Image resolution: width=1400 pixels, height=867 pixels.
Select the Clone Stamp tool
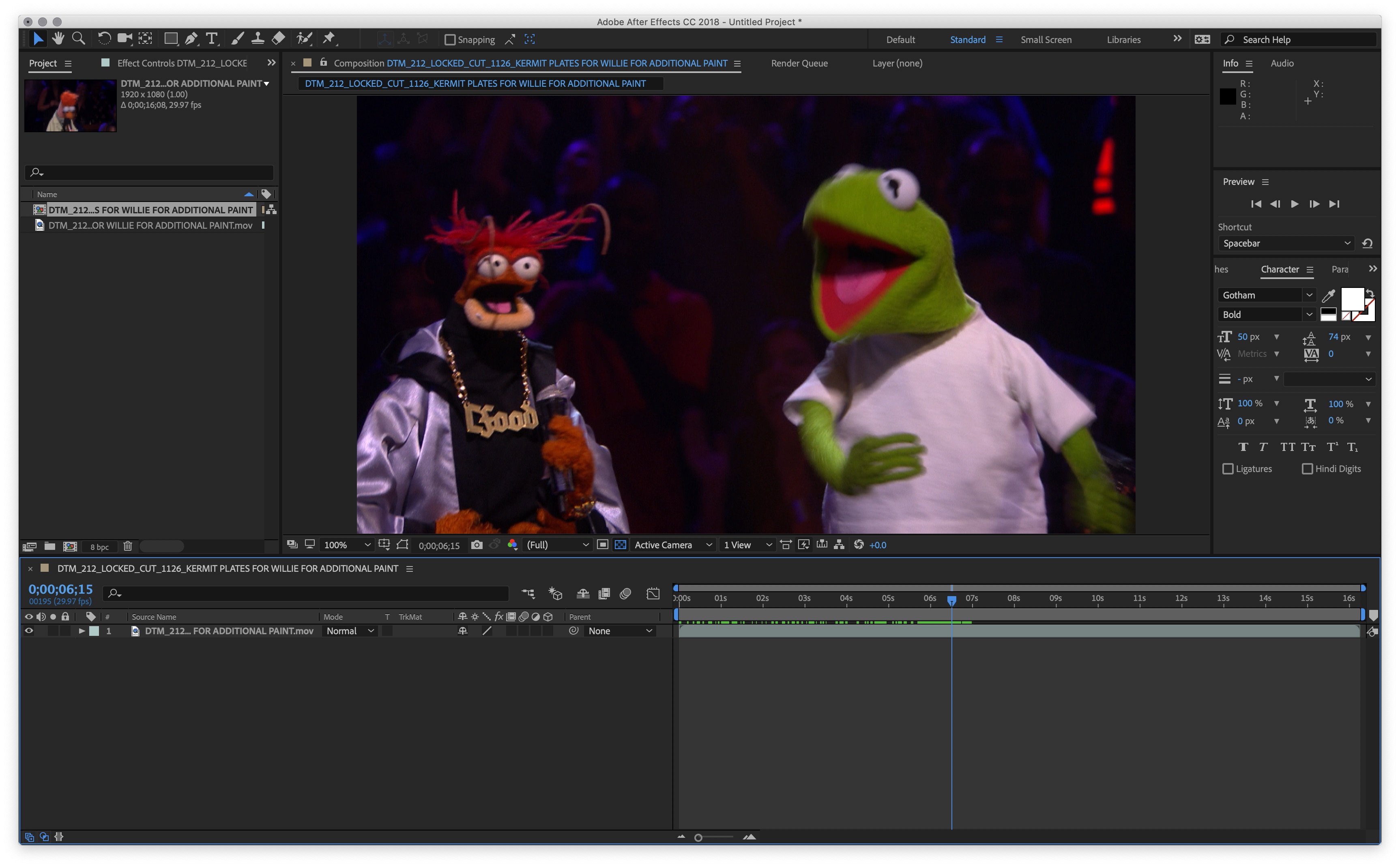click(258, 39)
